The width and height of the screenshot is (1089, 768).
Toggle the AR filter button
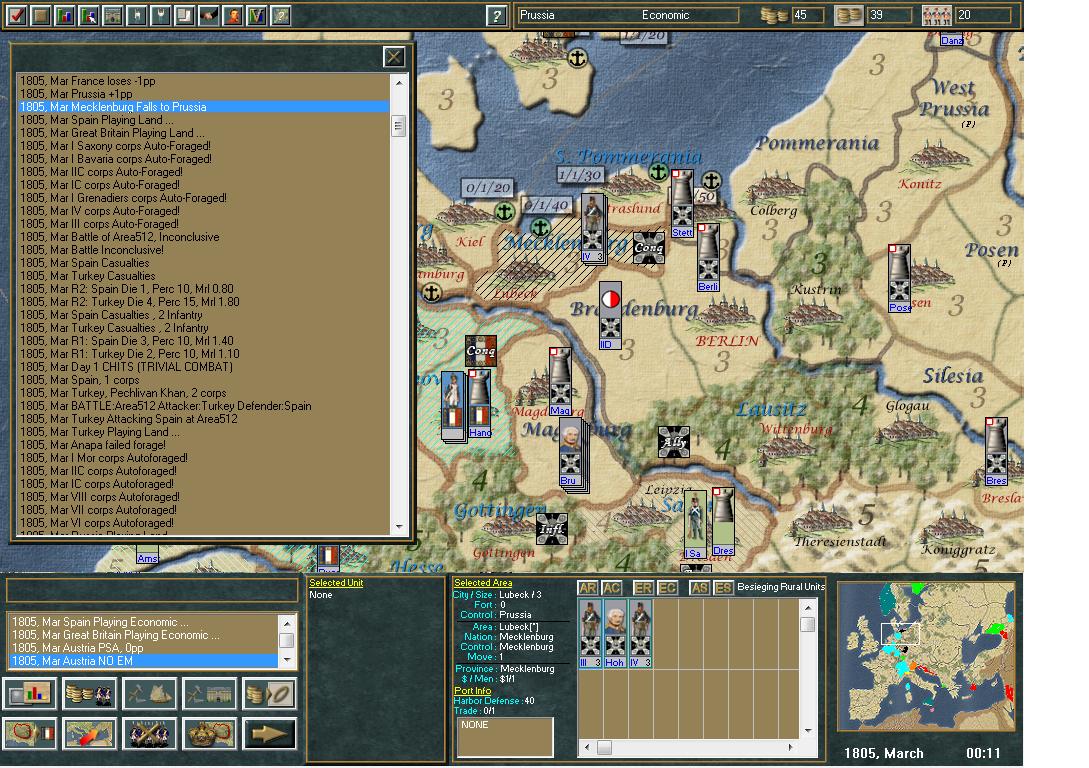pos(588,588)
